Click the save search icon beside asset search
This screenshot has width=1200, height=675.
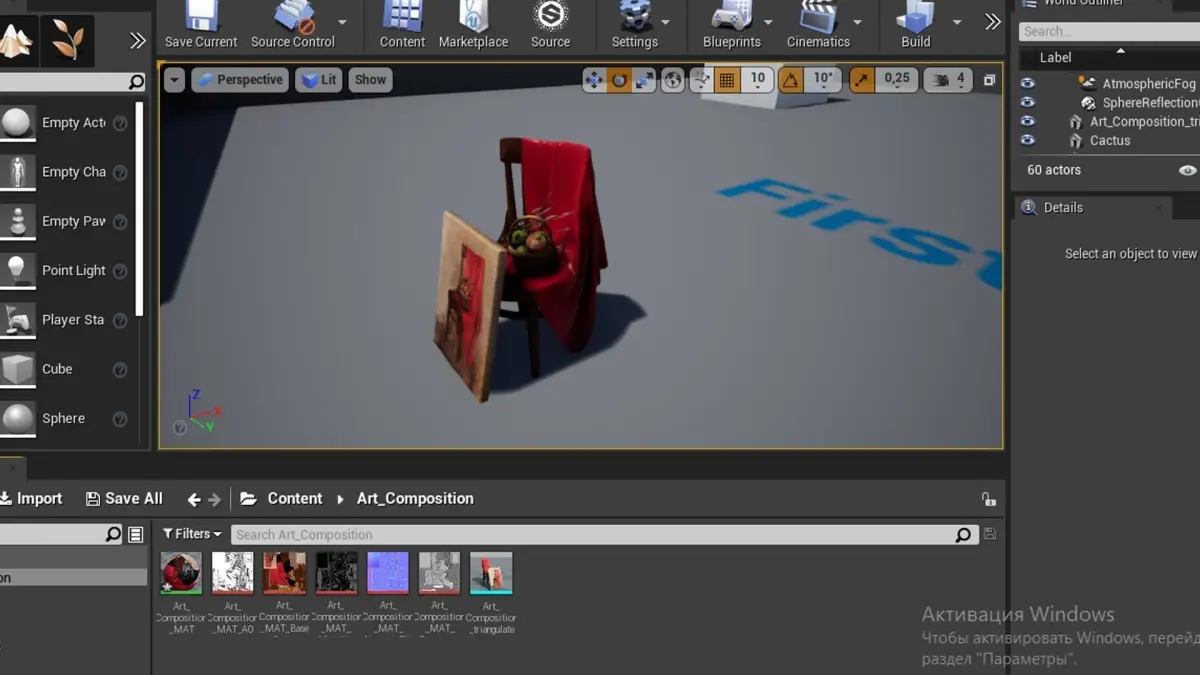click(x=989, y=534)
